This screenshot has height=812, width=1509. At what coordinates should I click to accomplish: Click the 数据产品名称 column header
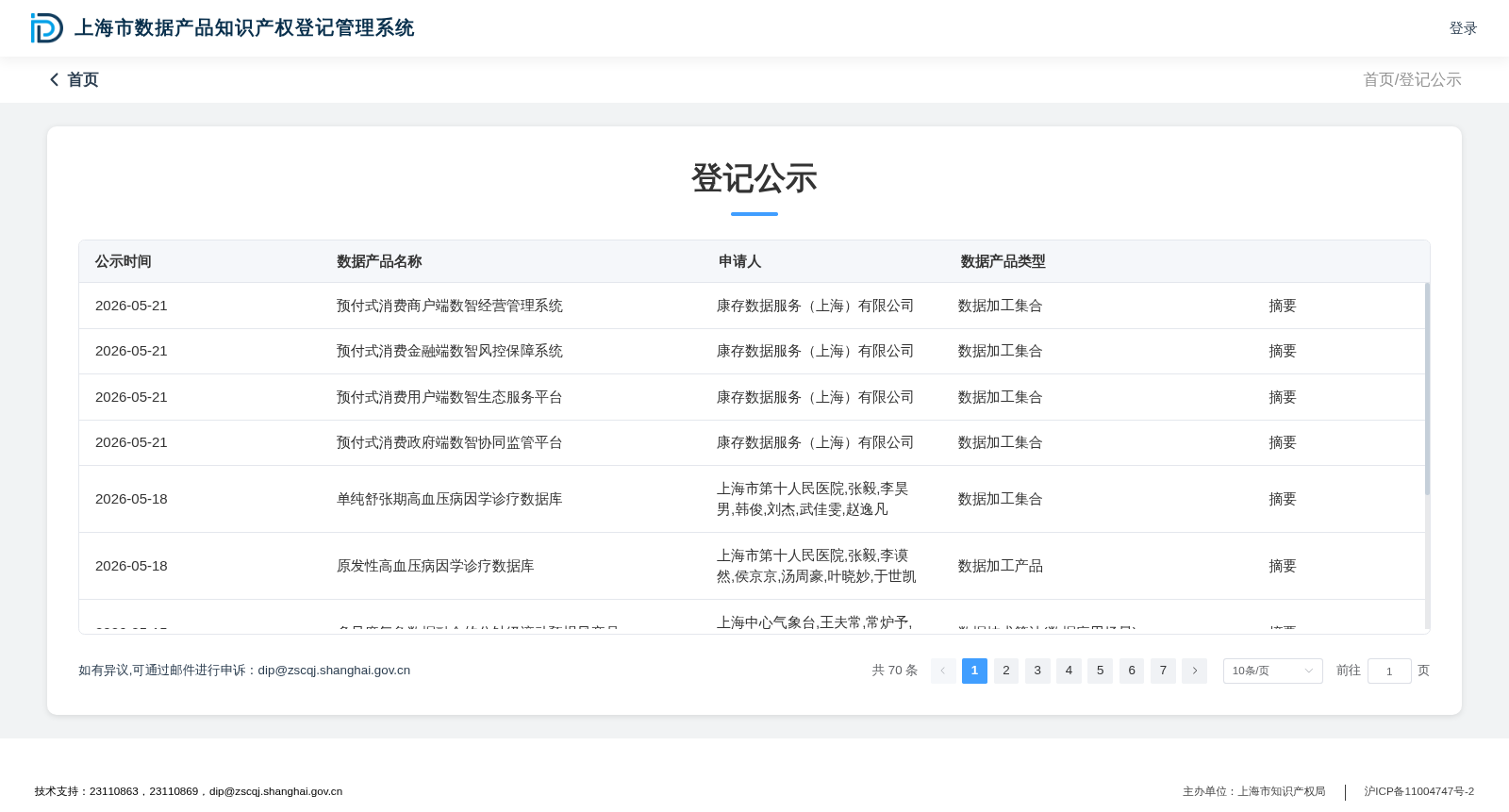pos(379,261)
